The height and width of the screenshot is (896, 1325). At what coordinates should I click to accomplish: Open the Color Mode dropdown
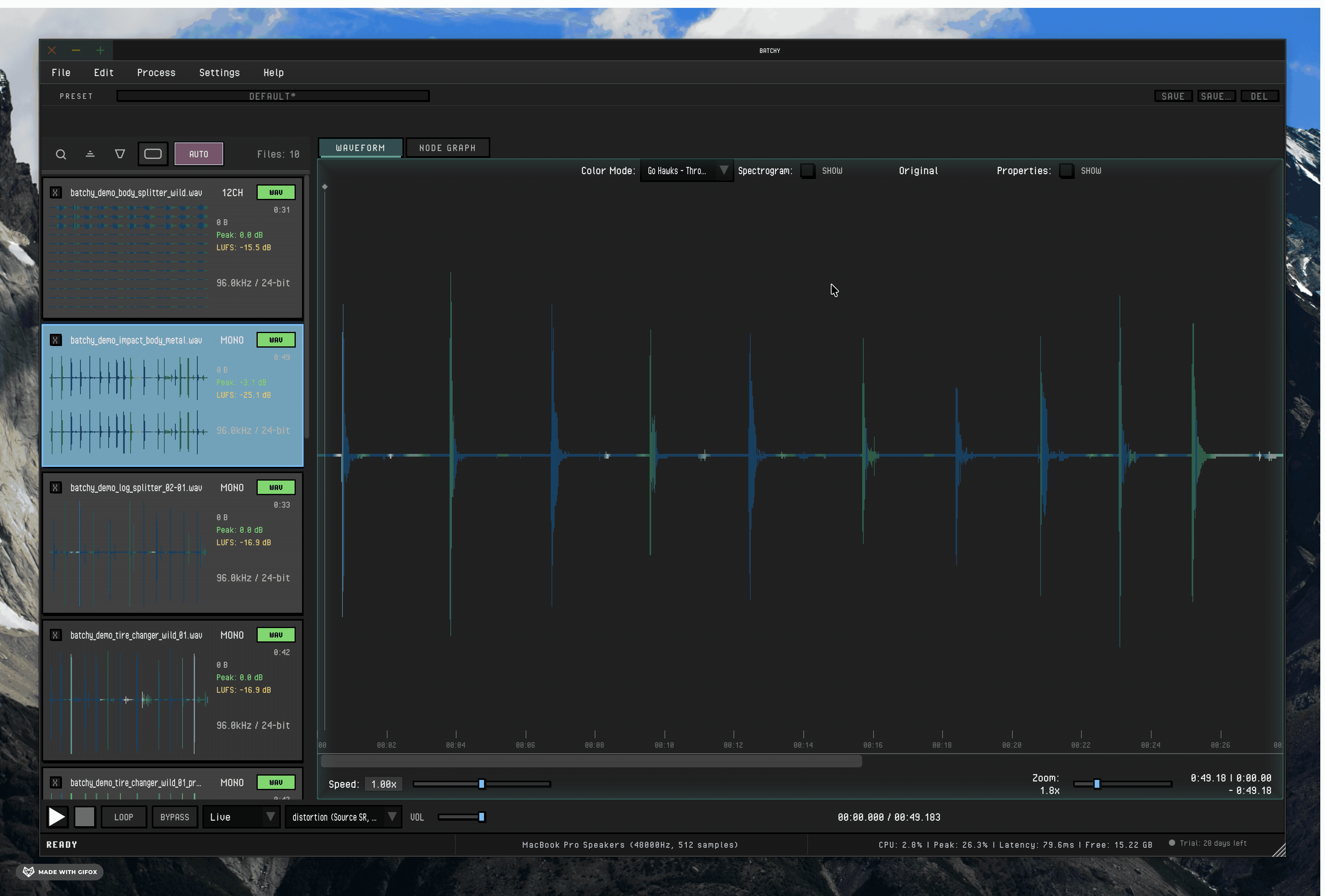point(686,171)
